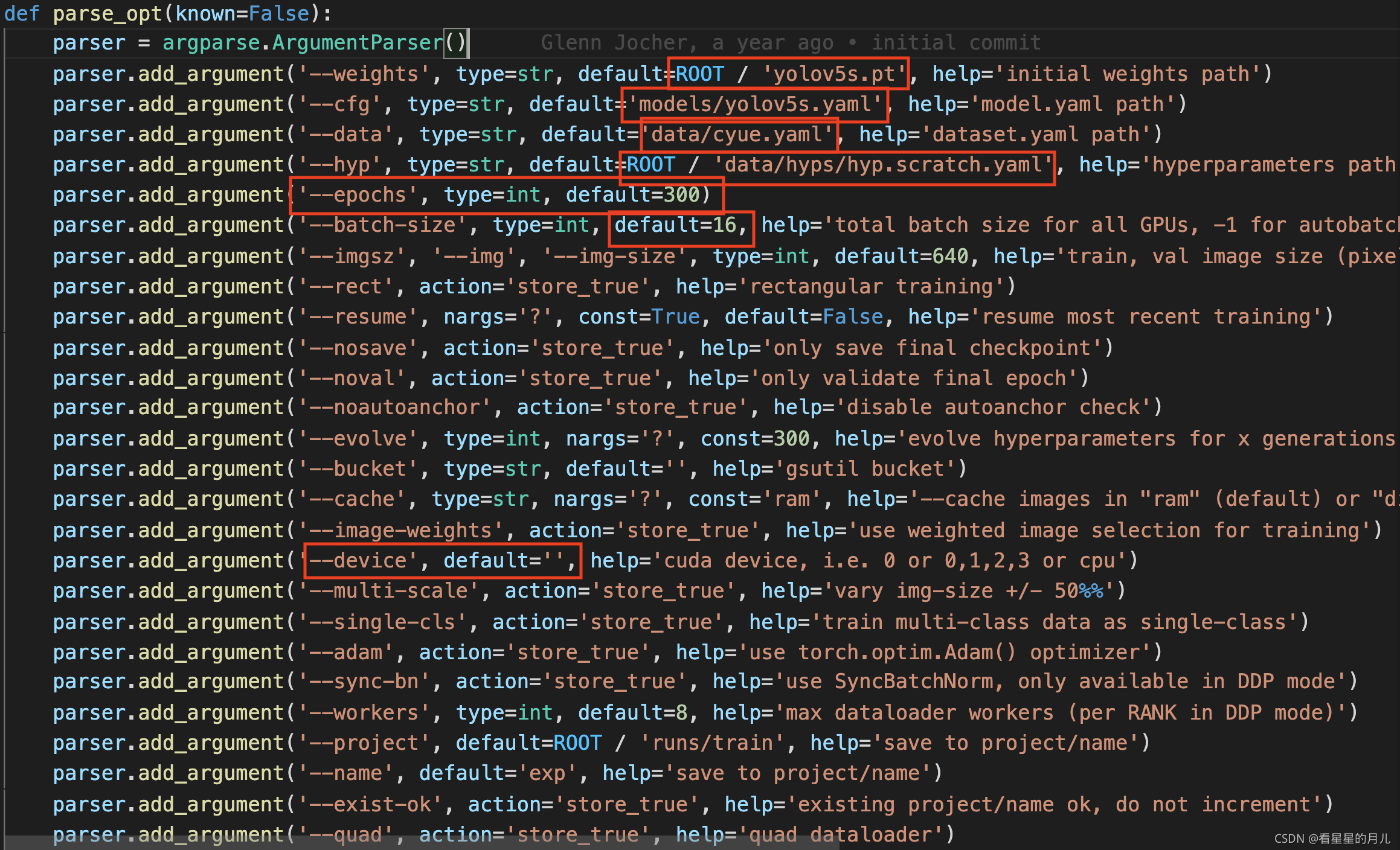This screenshot has height=850, width=1400.
Task: Click default='exp' in the name line
Action: (498, 773)
